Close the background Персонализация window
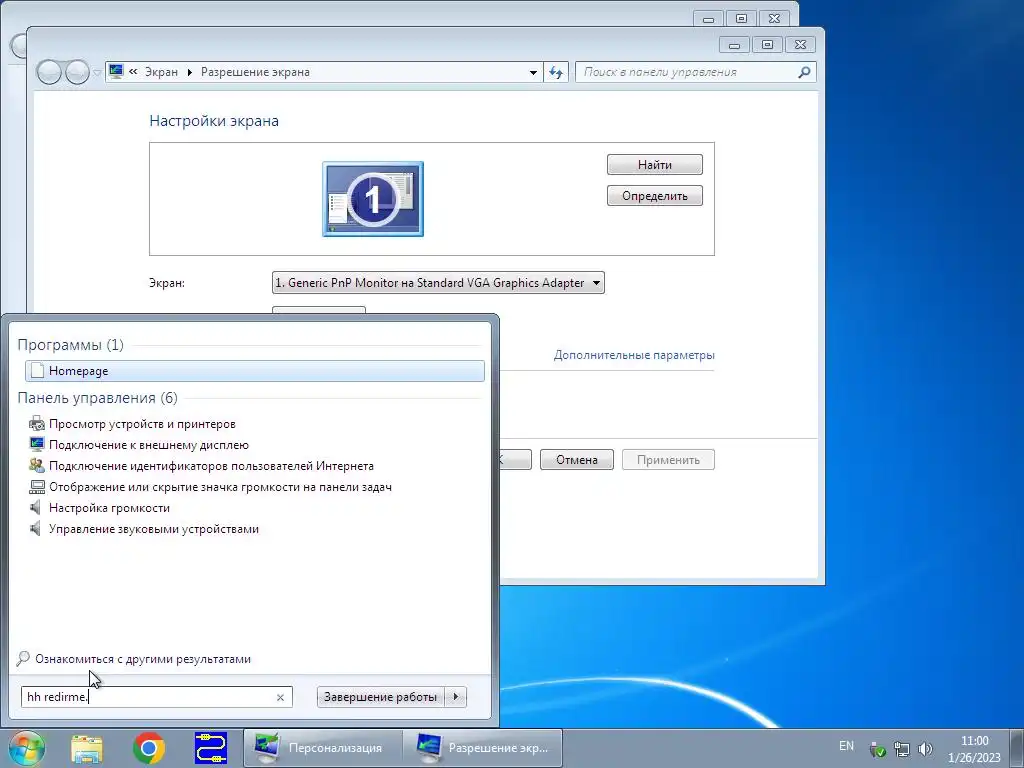The height and width of the screenshot is (768, 1024). pyautogui.click(x=774, y=18)
